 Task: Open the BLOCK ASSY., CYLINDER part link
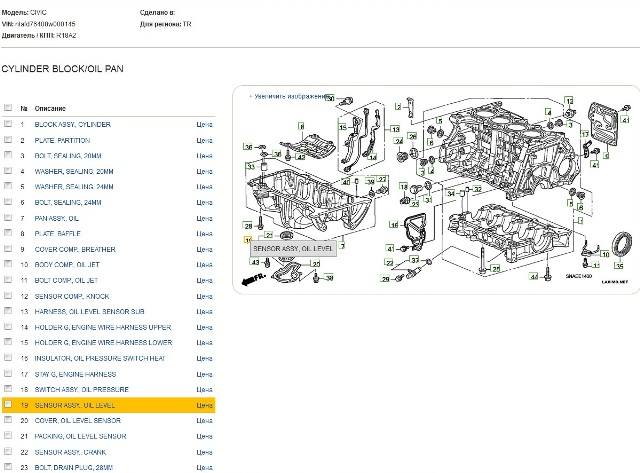click(x=73, y=124)
